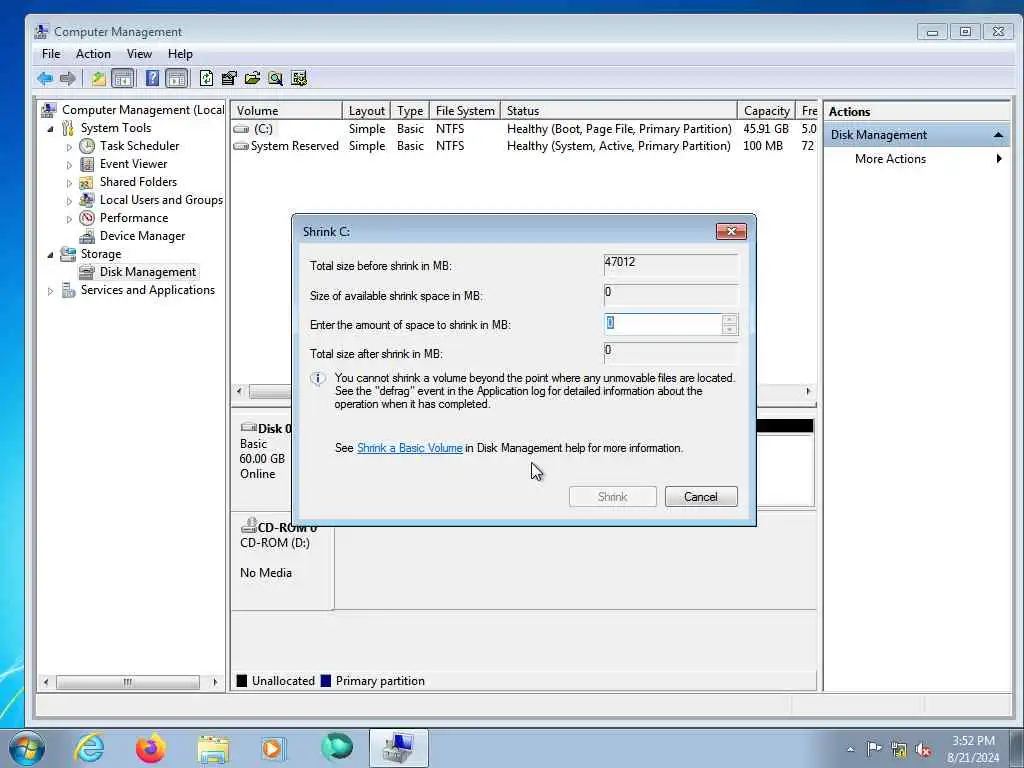The image size is (1024, 768).
Task: Sort by the Layout column header
Action: point(366,111)
